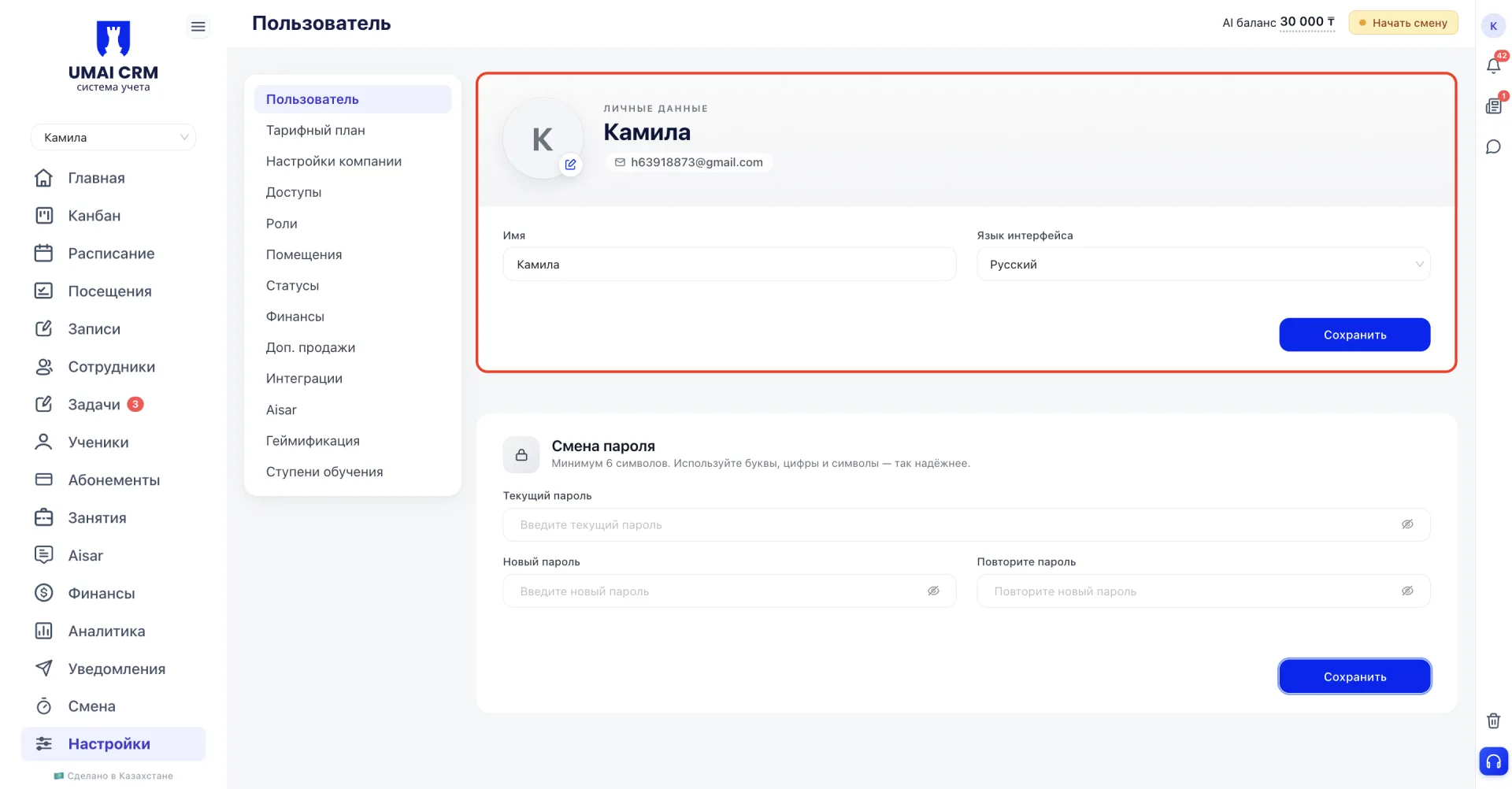1512x789 pixels.
Task: Open the Статусы settings section
Action: tap(352, 285)
